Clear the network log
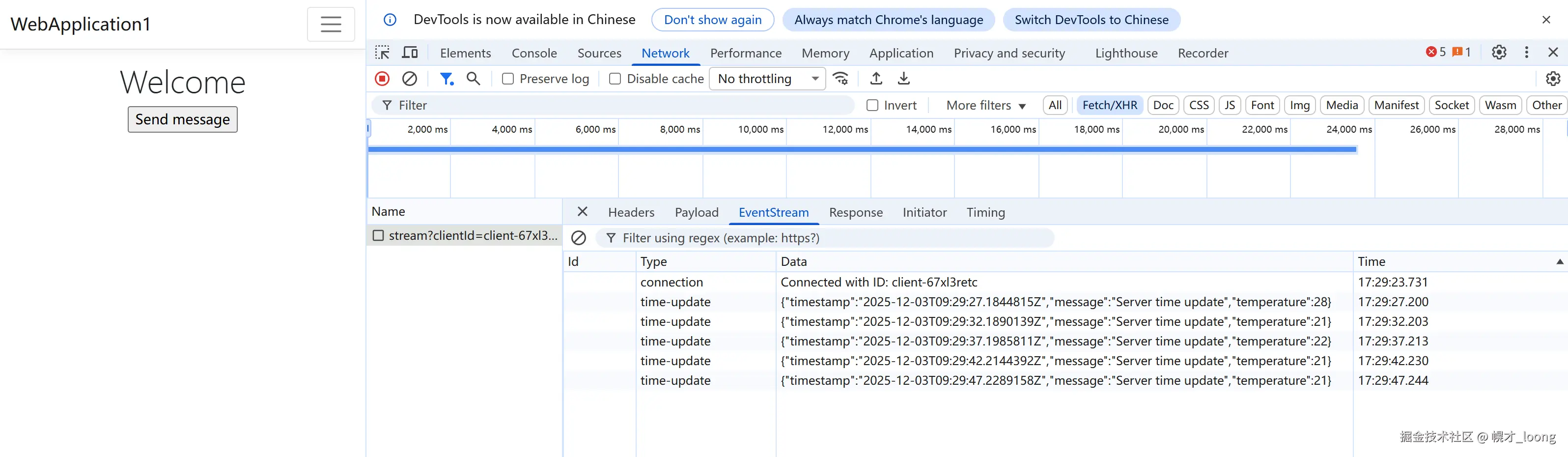The image size is (1568, 457). coord(410,79)
